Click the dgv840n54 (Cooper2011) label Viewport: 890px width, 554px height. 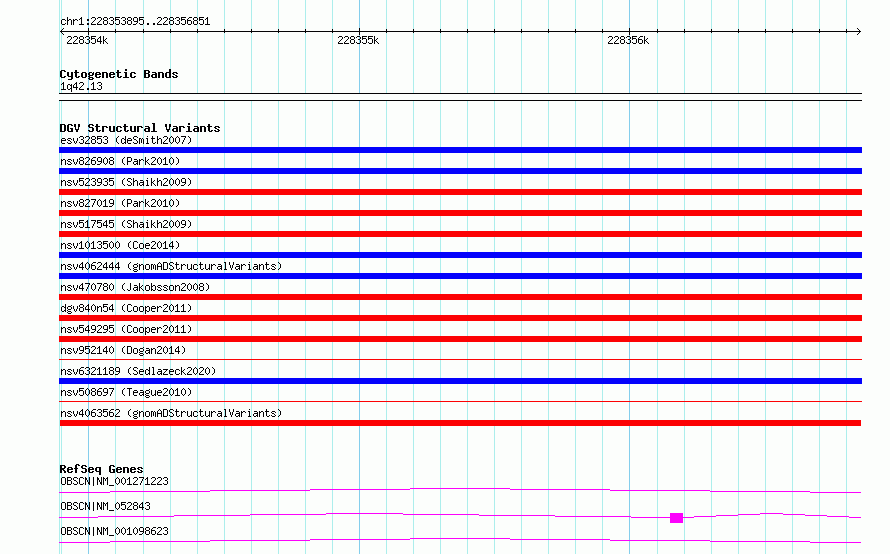tap(126, 308)
